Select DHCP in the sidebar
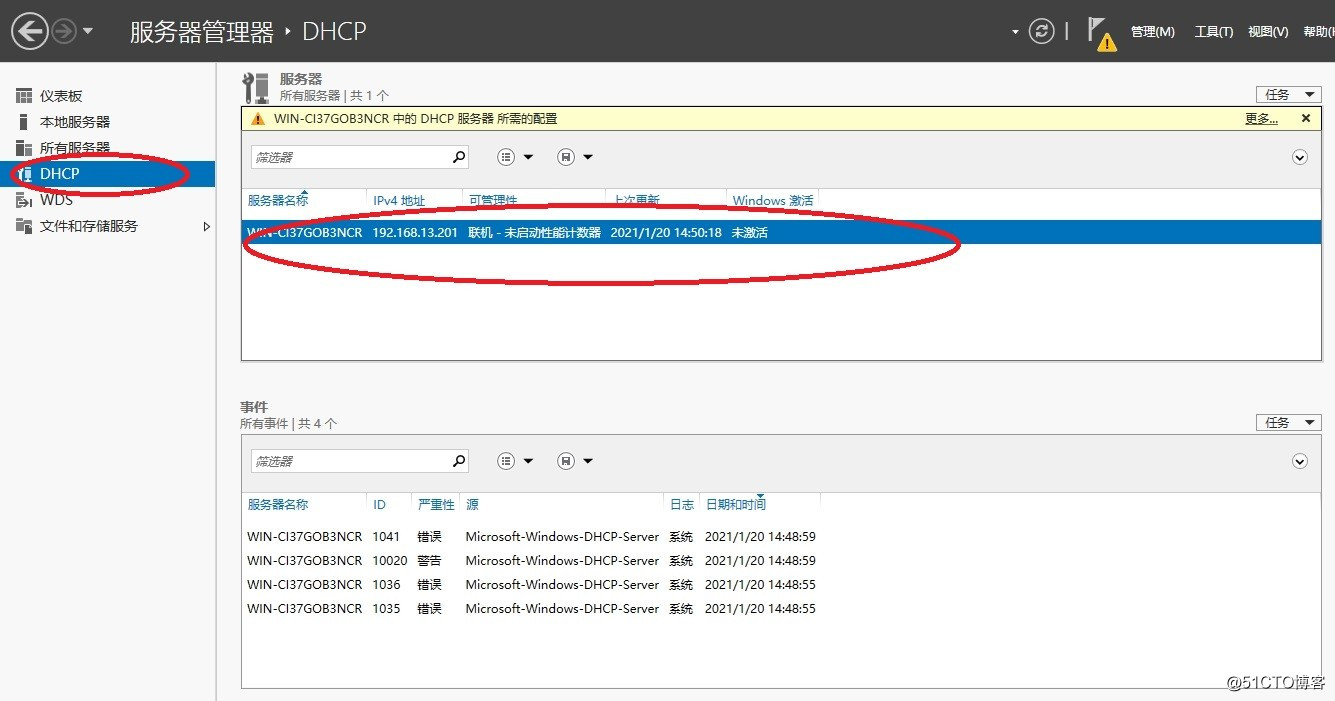1335x701 pixels. click(x=107, y=174)
